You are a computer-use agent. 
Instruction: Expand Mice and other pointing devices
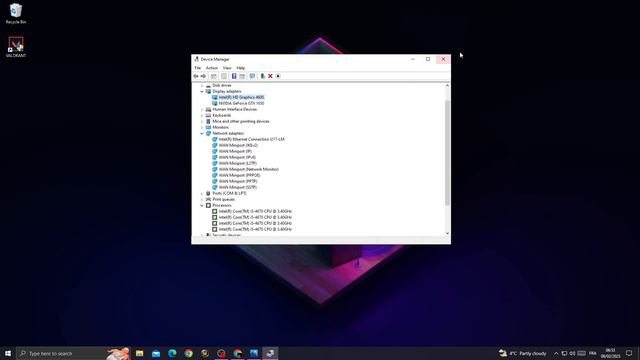click(x=202, y=121)
